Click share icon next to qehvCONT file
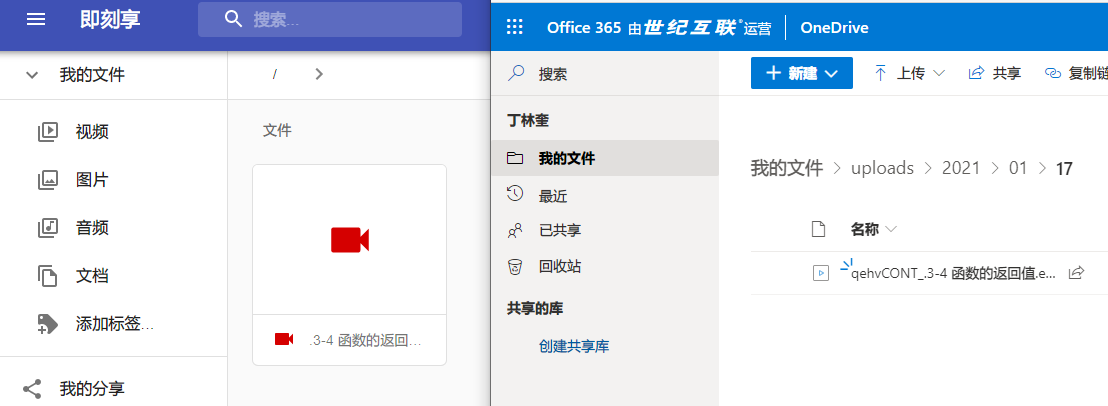This screenshot has height=406, width=1108. 1077,272
